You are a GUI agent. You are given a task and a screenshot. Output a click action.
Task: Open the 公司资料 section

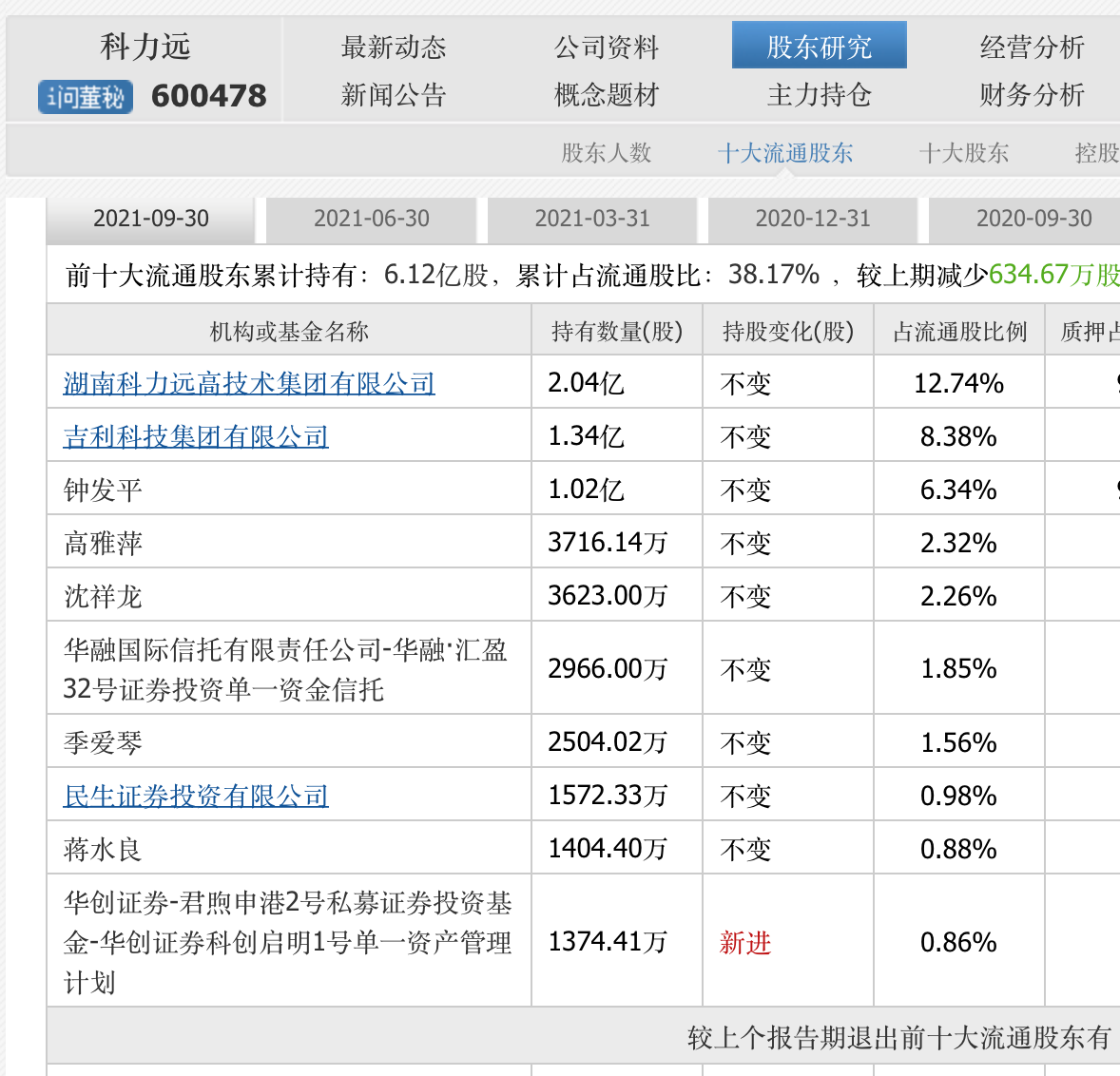pyautogui.click(x=607, y=48)
